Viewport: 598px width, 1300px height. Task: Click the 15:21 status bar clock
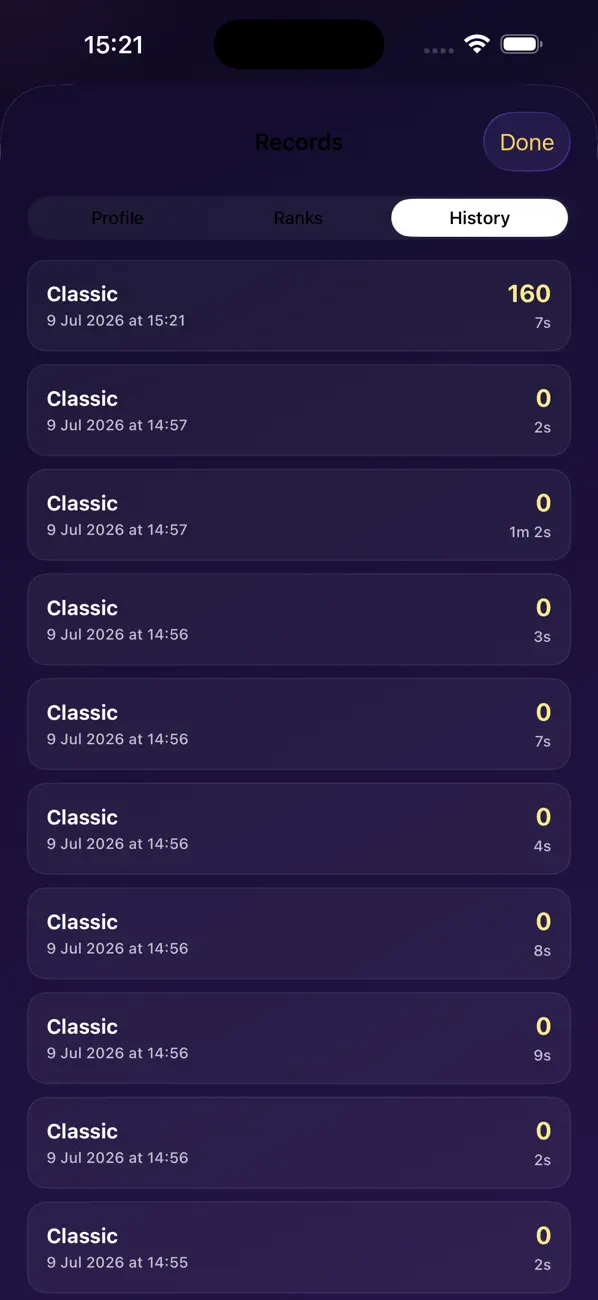point(113,45)
